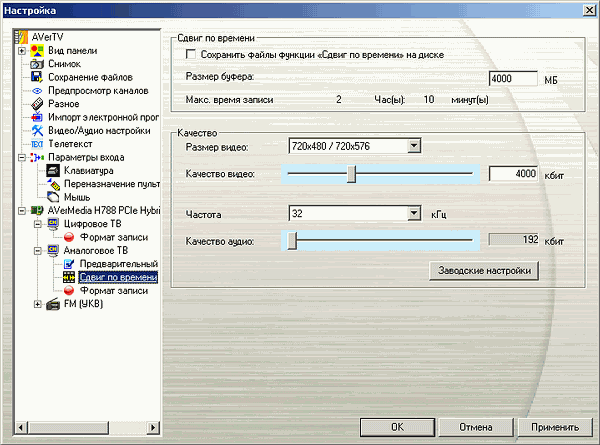600x445 pixels.
Task: Click the Видео/Аудио настройки tools icon
Action: (x=37, y=130)
